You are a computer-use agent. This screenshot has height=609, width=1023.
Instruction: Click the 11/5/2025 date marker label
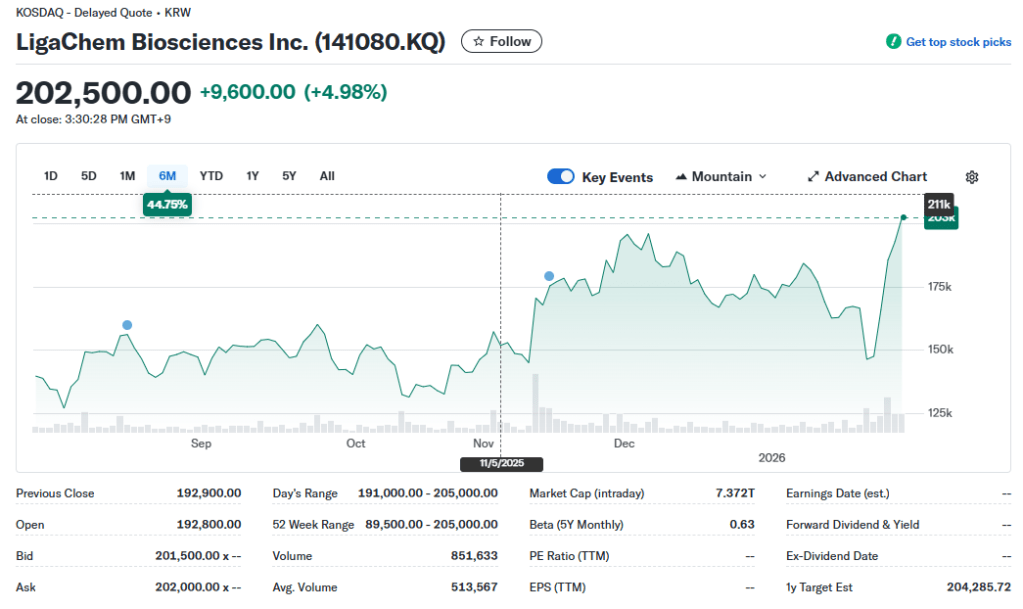click(500, 464)
